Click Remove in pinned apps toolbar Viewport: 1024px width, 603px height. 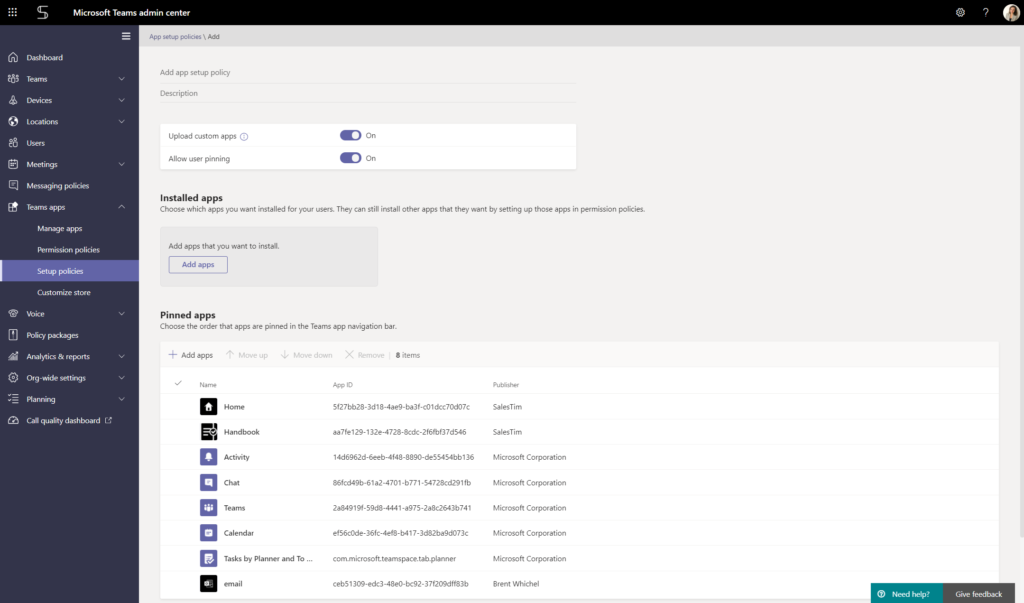point(364,355)
